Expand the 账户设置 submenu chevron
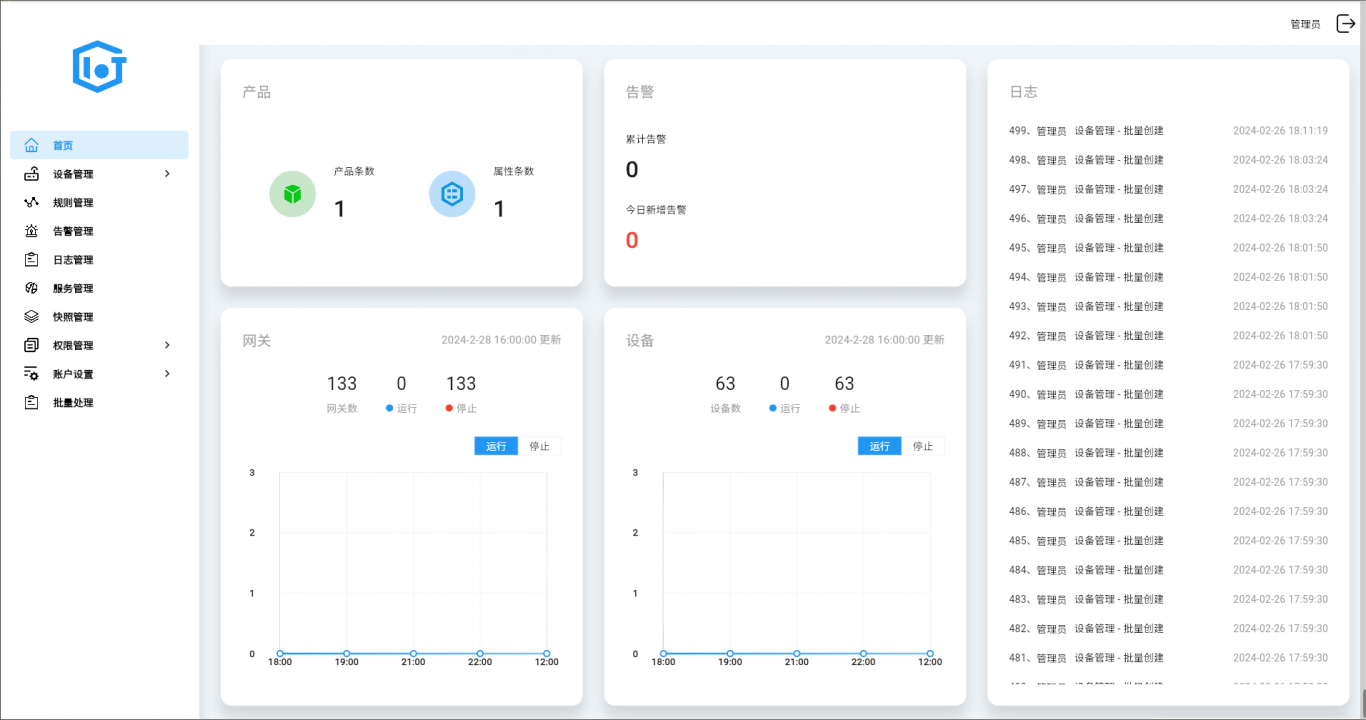Image resolution: width=1366 pixels, height=720 pixels. pos(167,374)
